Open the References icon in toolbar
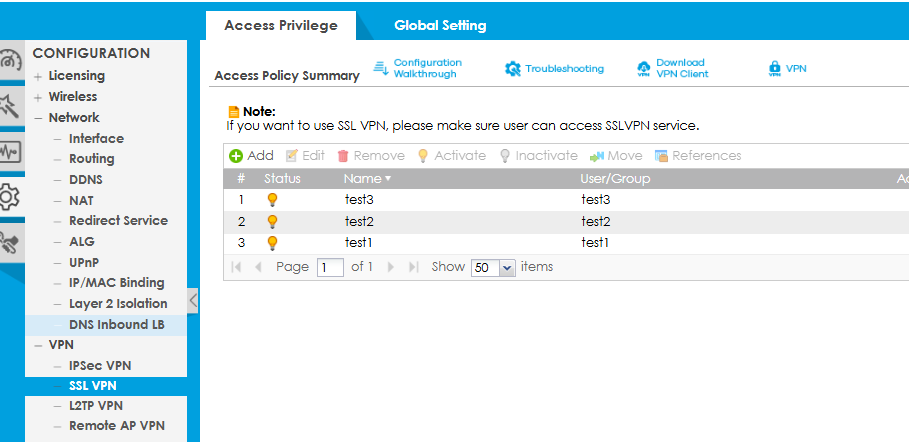 (x=661, y=156)
